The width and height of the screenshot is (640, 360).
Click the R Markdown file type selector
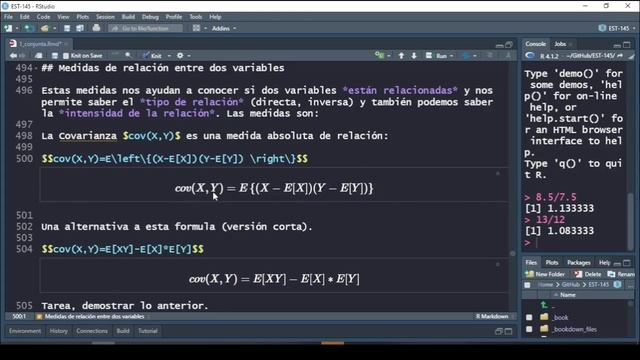pos(493,316)
